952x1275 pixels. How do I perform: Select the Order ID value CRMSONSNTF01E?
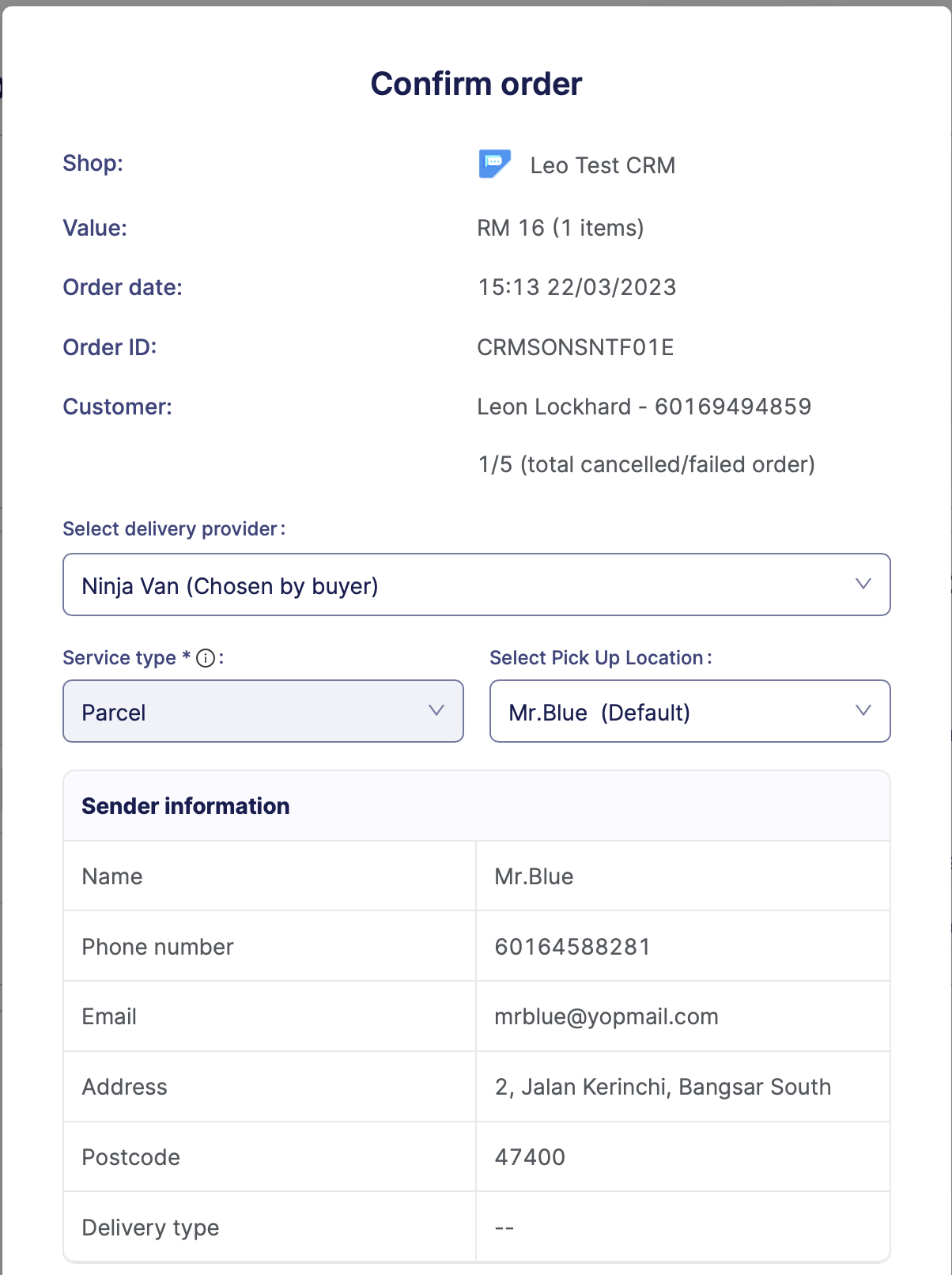point(575,347)
